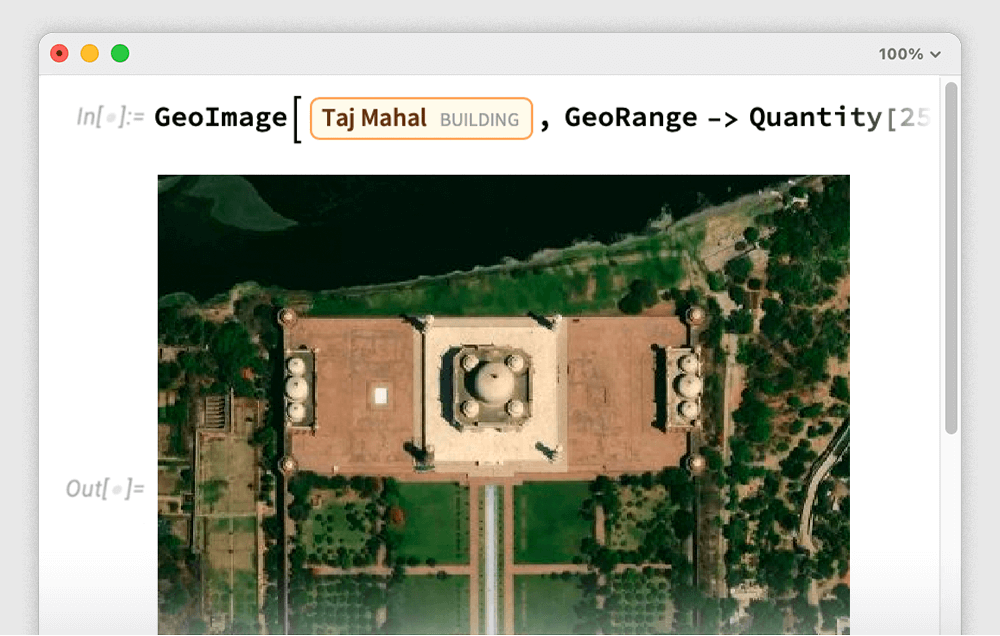Click the BUILDING type label in entity

click(x=479, y=120)
